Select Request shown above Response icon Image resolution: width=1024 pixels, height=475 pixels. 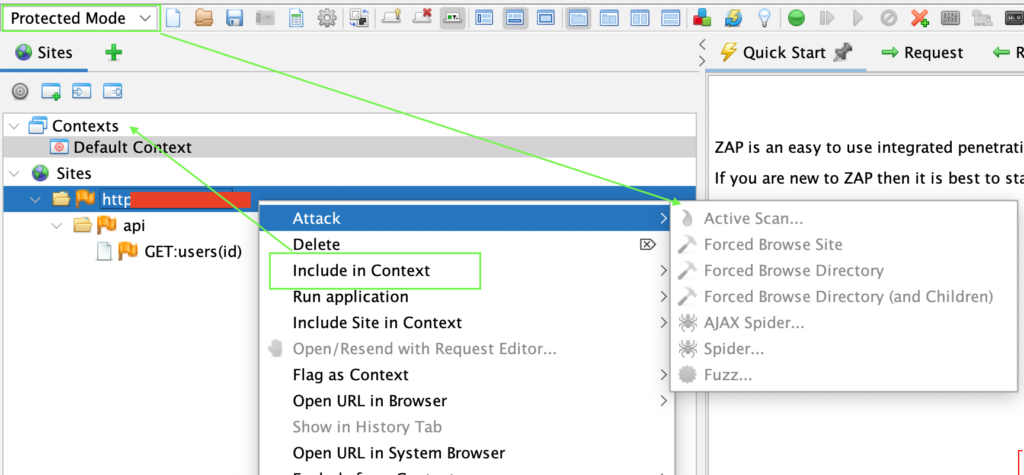click(670, 18)
